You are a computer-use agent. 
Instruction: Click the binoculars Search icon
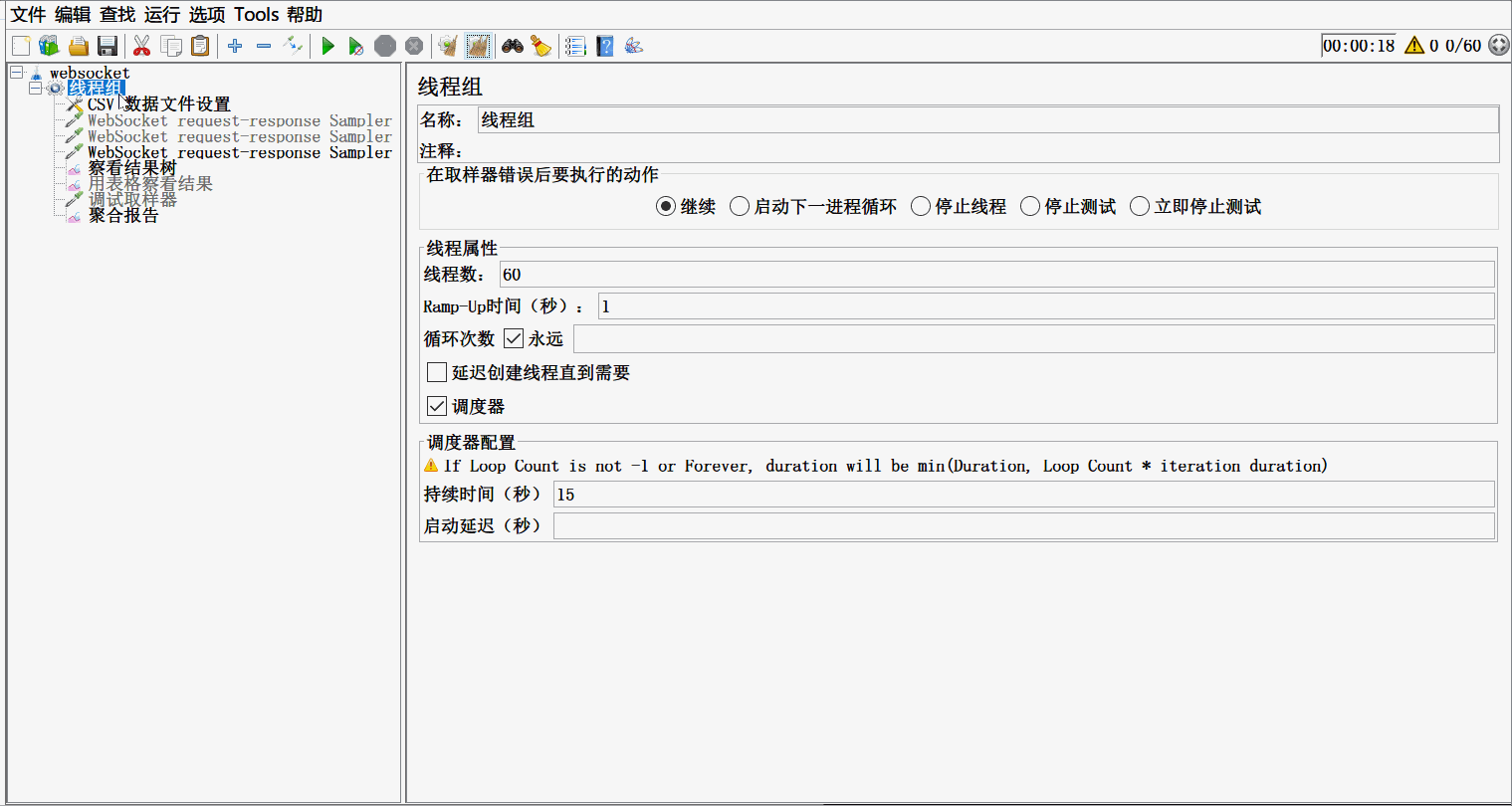pos(513,46)
